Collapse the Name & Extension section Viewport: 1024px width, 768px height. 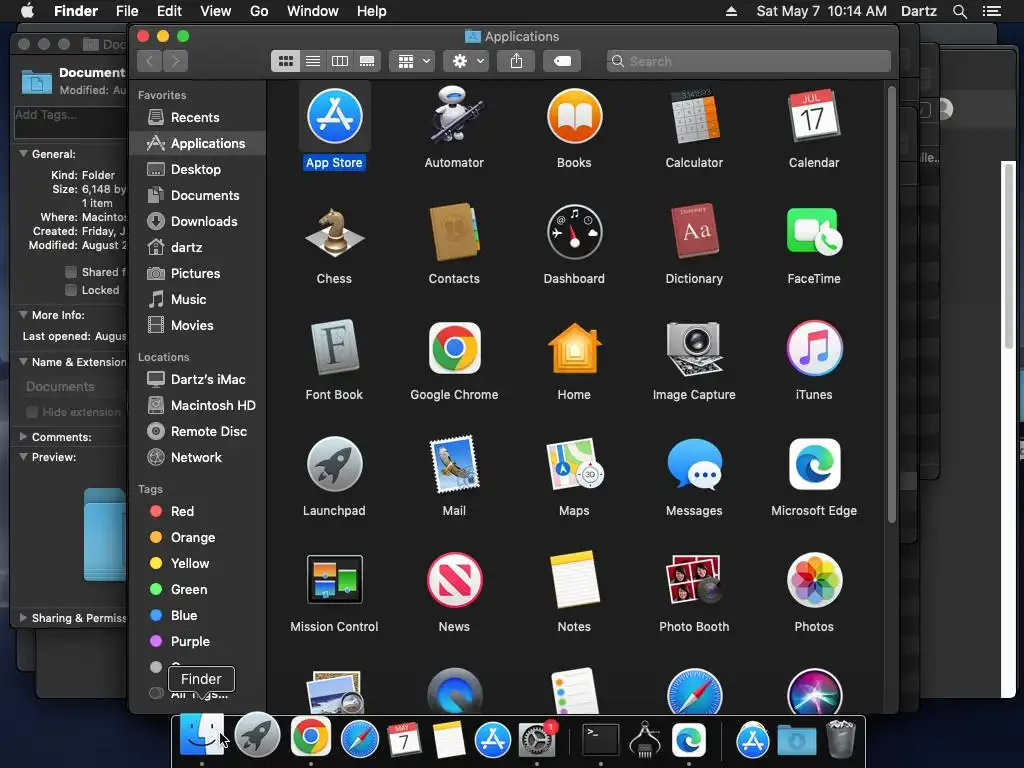coord(24,361)
